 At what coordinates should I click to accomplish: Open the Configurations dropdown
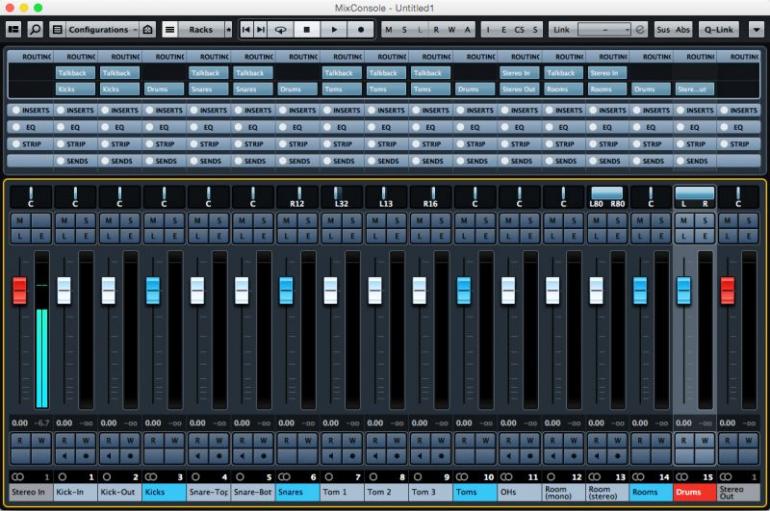pyautogui.click(x=102, y=29)
